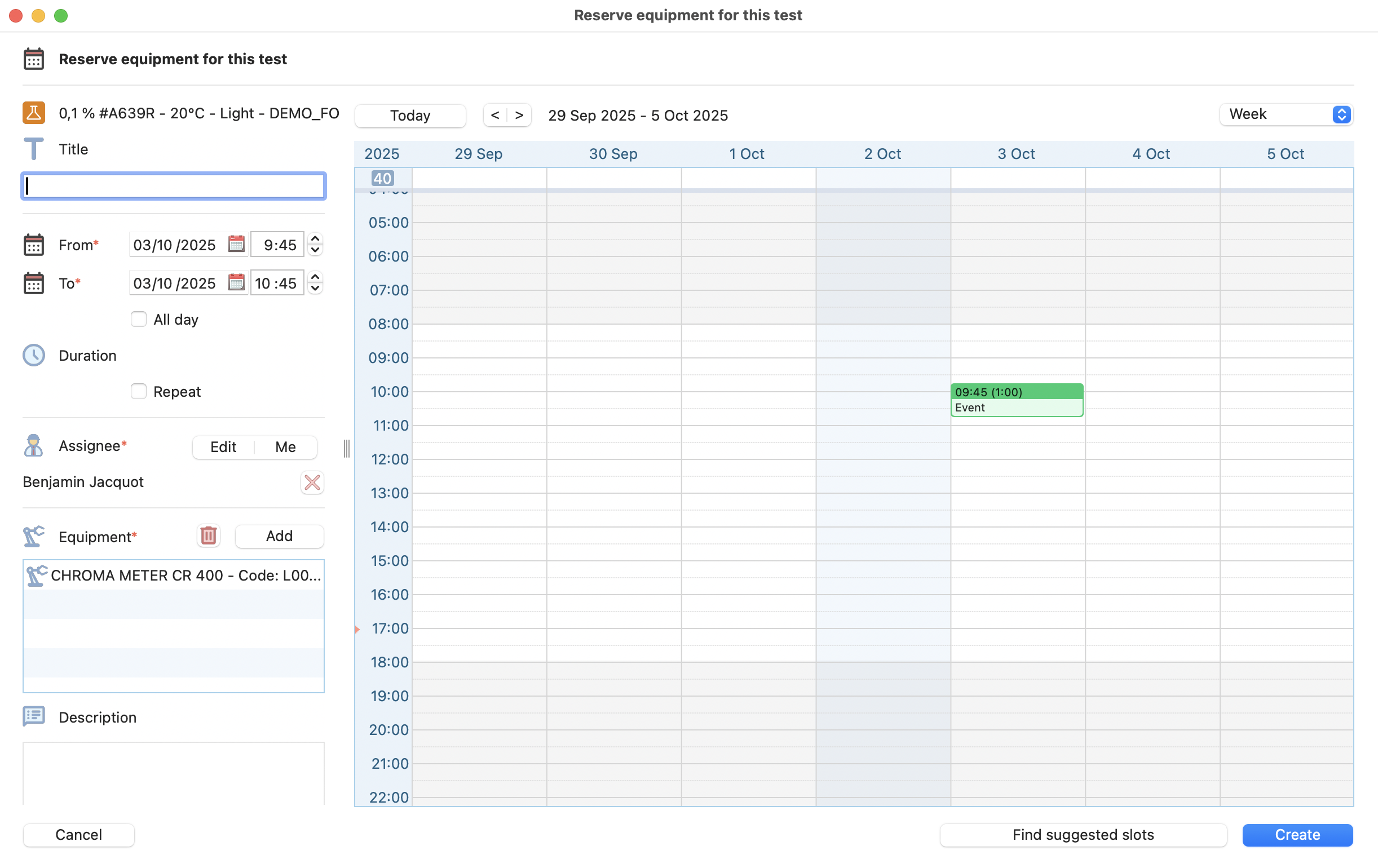Go to previous week with < arrow
This screenshot has height=868, width=1378.
495,115
